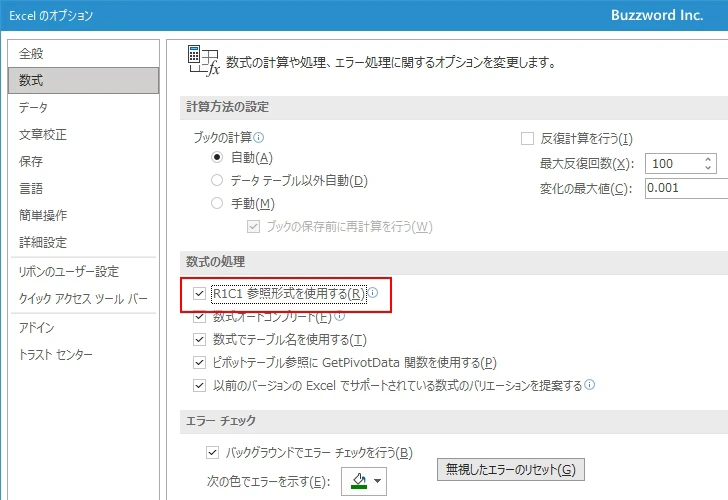Open the データ options category
Screen dimensions: 728x500
[84, 107]
